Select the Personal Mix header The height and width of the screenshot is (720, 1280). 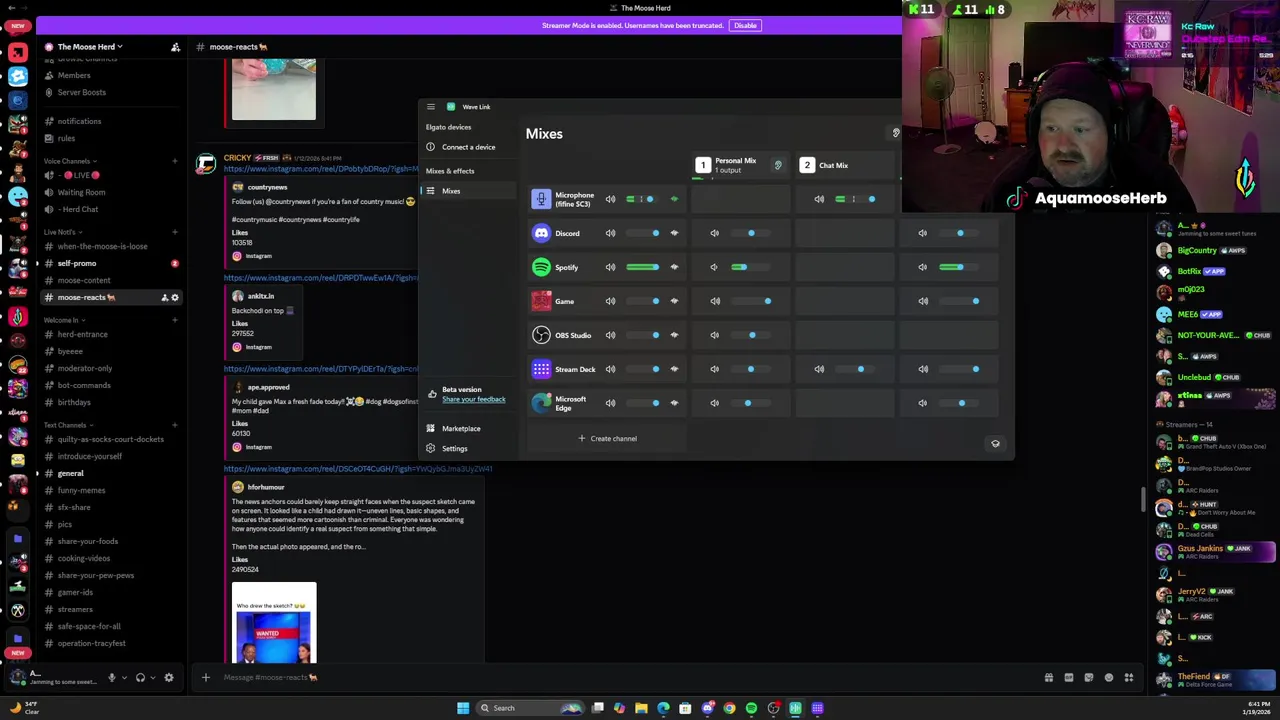point(740,165)
